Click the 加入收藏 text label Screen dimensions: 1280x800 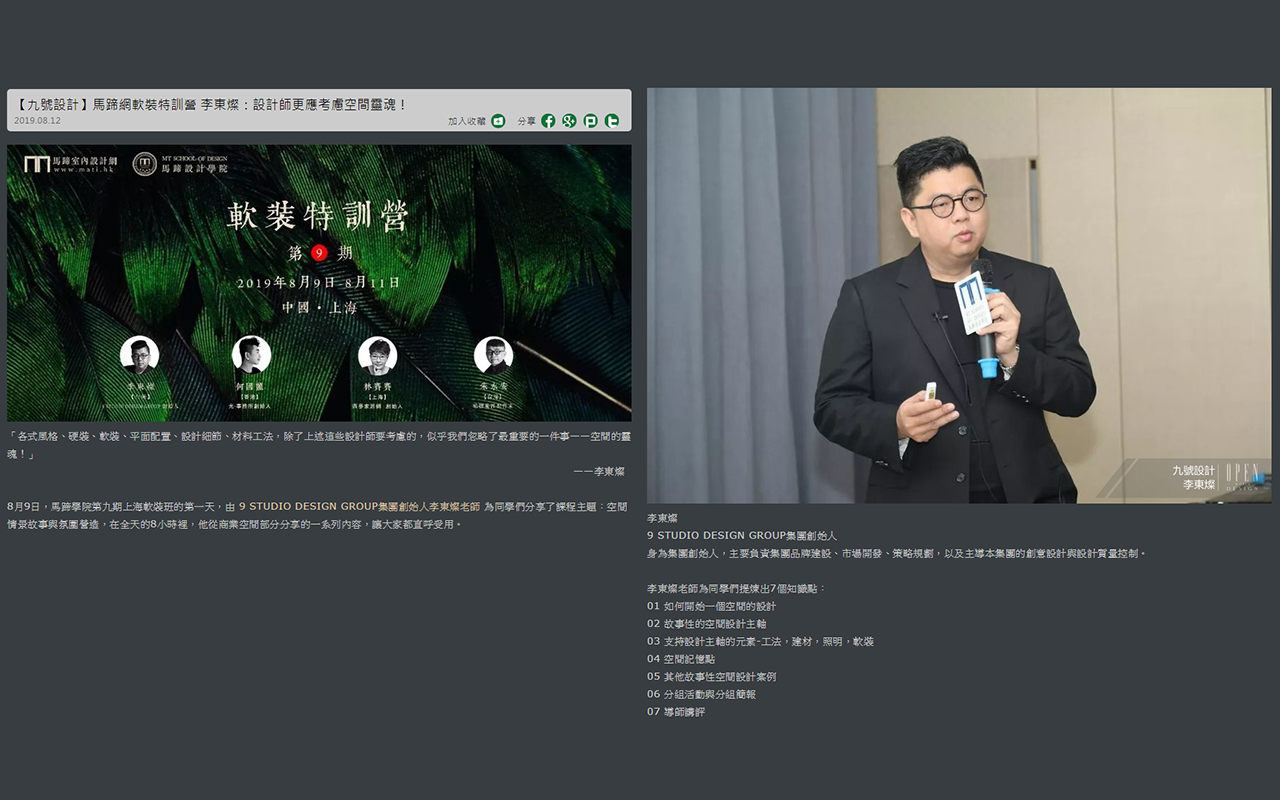pyautogui.click(x=466, y=121)
